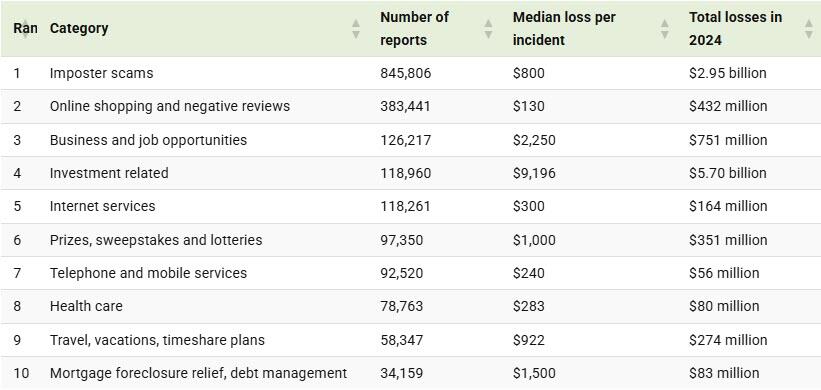Select the $5.70 billion total losses cell
This screenshot has width=821, height=390.
(x=728, y=173)
